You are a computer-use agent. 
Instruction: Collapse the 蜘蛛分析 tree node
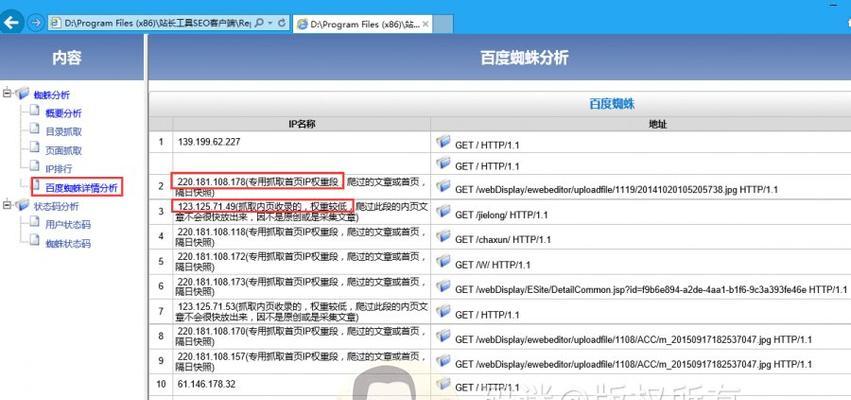[7, 93]
